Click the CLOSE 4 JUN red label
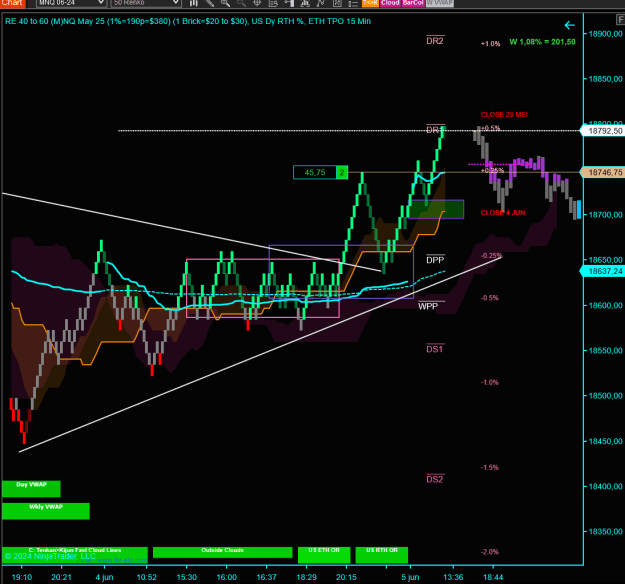The height and width of the screenshot is (584, 625). click(x=503, y=213)
